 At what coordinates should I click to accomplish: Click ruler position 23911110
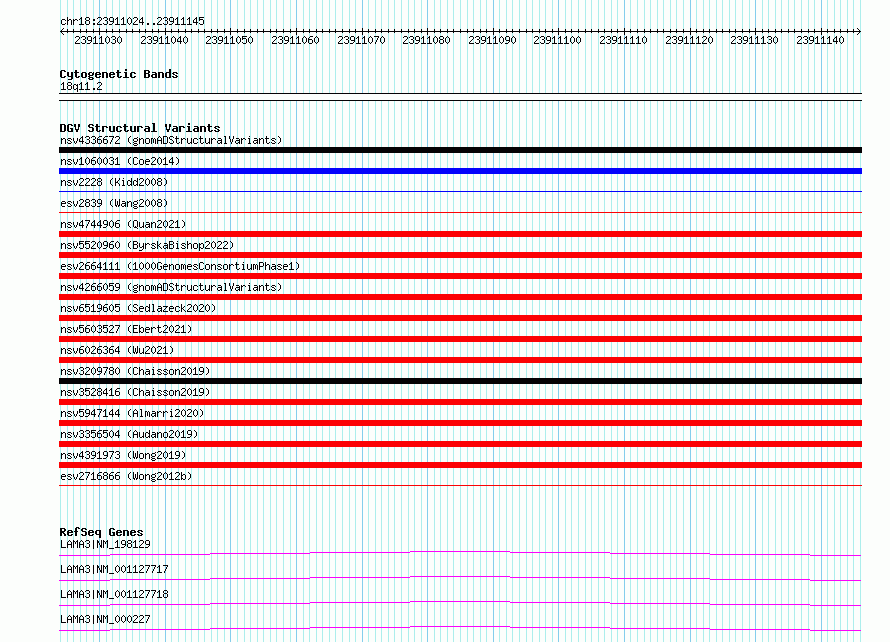623,40
